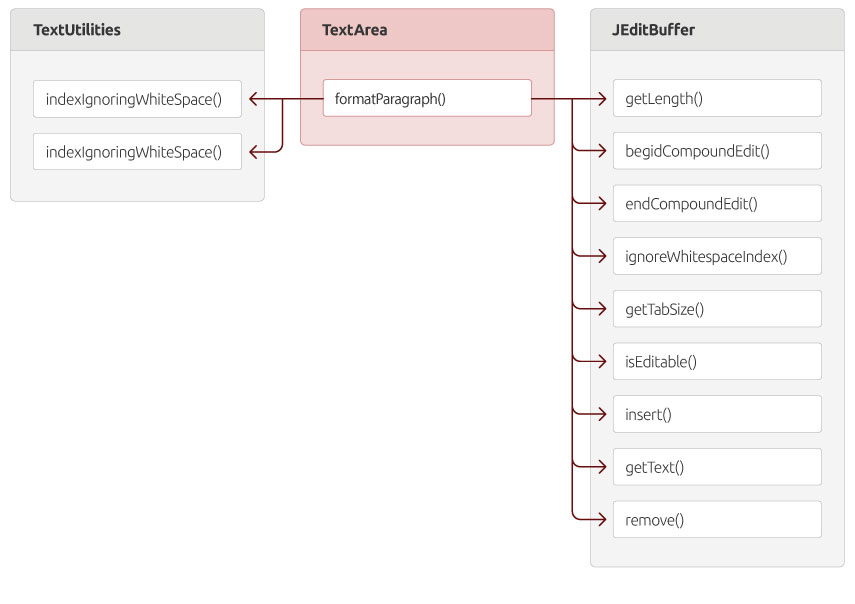Click the arrow pointing to isEditable()
This screenshot has height=604, width=855.
pyautogui.click(x=601, y=361)
